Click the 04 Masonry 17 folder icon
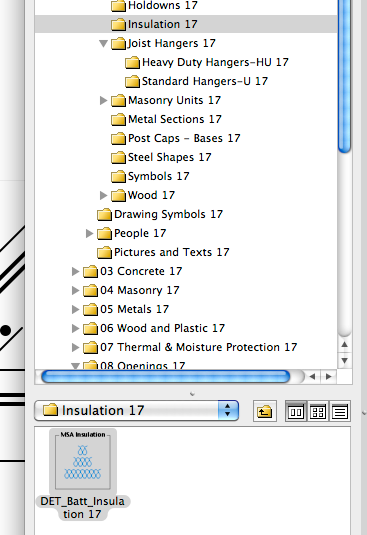 [90, 290]
